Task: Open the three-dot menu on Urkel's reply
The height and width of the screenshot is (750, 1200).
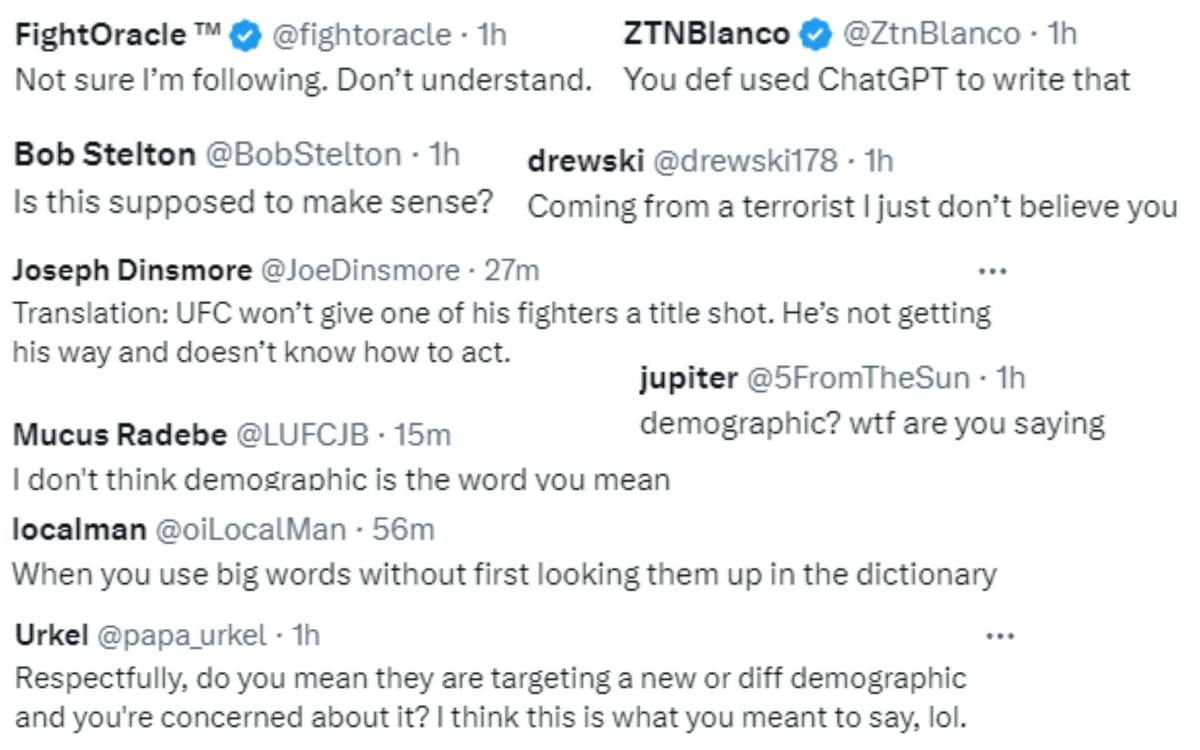Action: click(x=1000, y=636)
